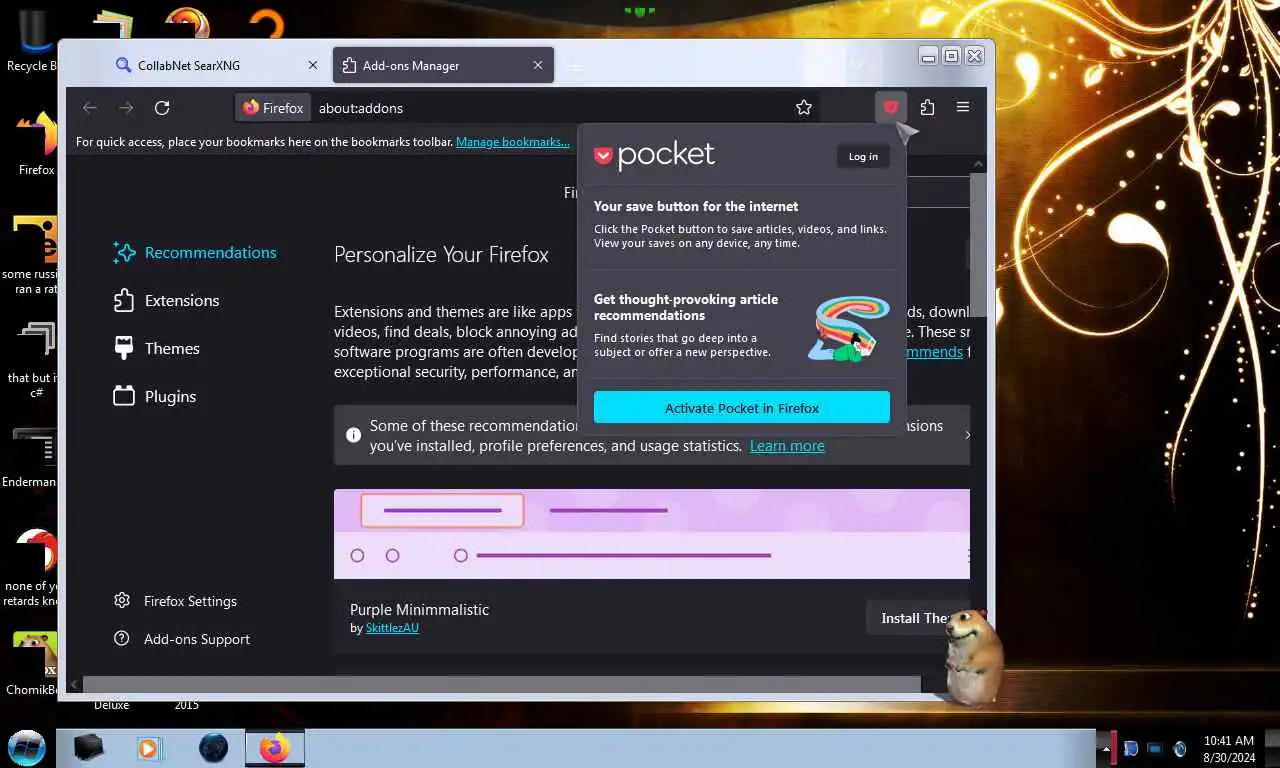
Task: Switch to the CollabNet SearXNG tab
Action: coord(216,65)
